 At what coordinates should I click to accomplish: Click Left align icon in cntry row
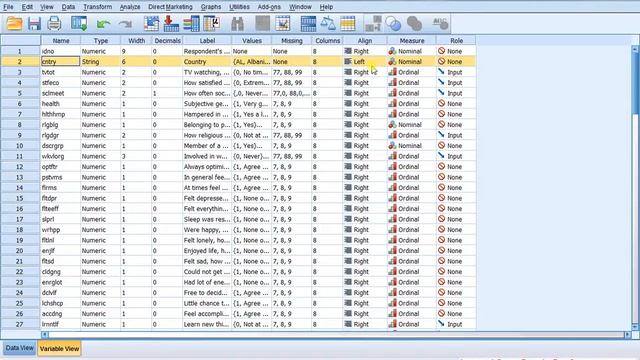[348, 62]
